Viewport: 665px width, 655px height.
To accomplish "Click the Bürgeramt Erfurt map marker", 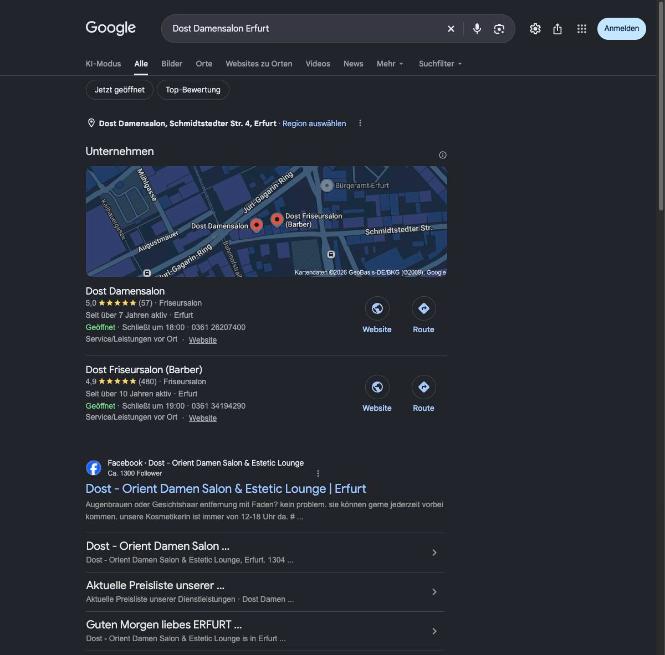I will pyautogui.click(x=326, y=185).
